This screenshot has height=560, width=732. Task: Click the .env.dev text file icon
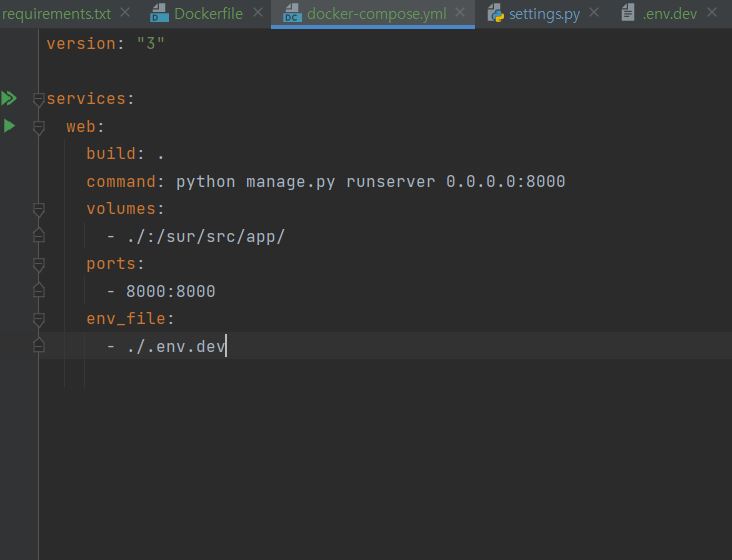628,13
